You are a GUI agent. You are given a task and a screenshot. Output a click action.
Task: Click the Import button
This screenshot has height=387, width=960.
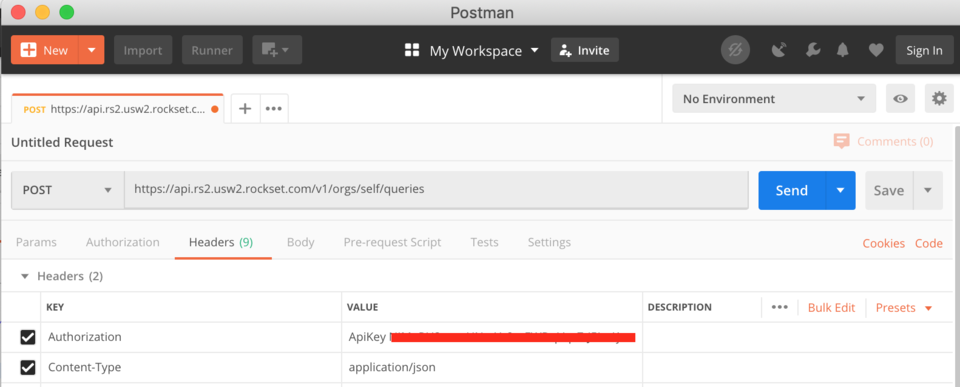click(x=143, y=50)
